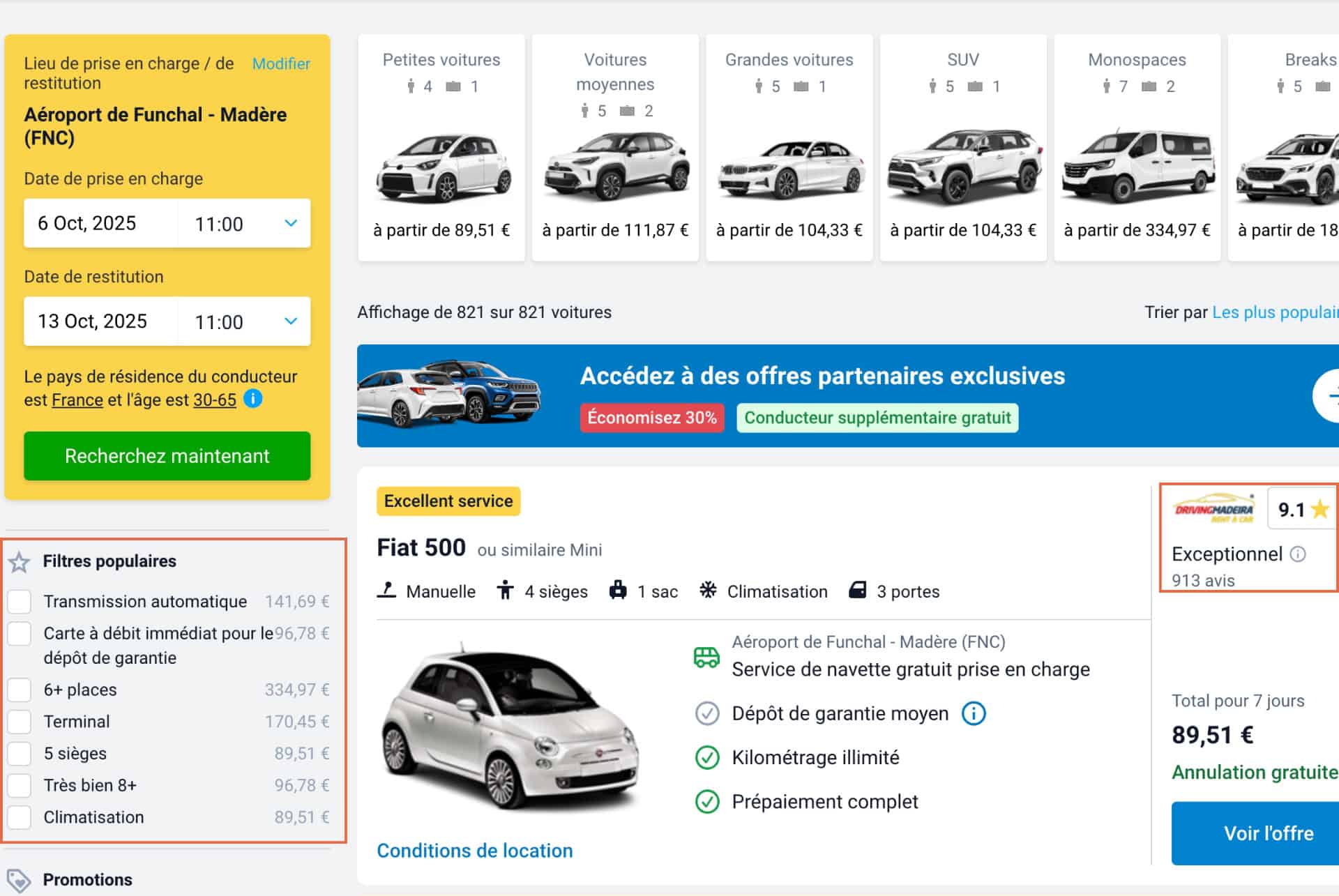This screenshot has width=1339, height=896.
Task: Click the Manuelle gearshift icon
Action: tap(386, 590)
